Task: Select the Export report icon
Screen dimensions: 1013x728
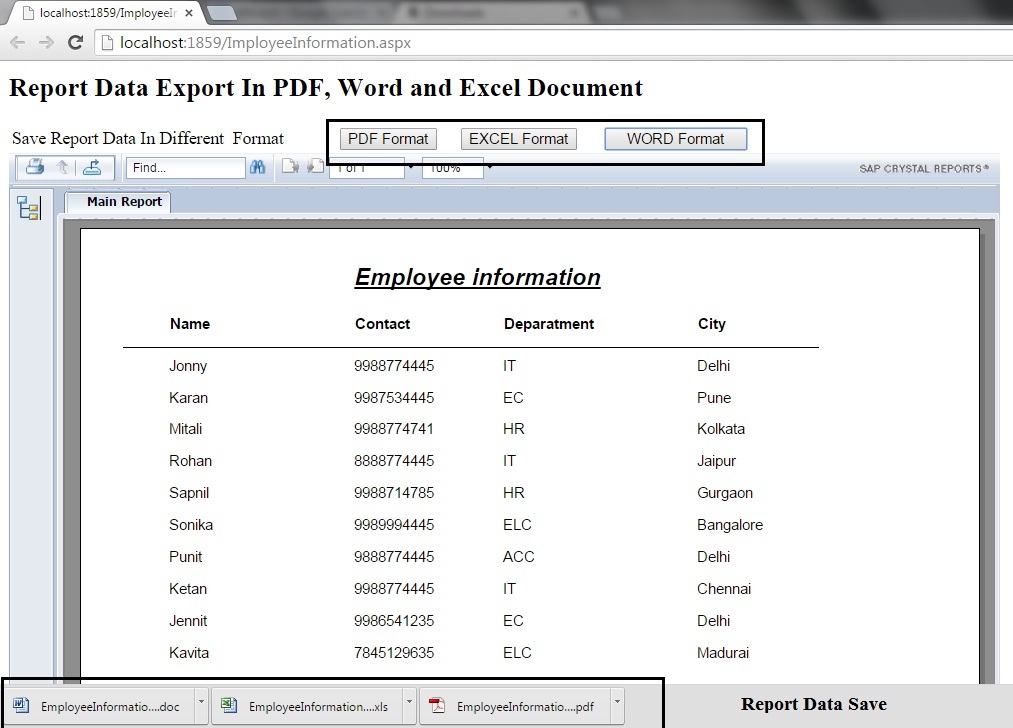Action: [91, 166]
